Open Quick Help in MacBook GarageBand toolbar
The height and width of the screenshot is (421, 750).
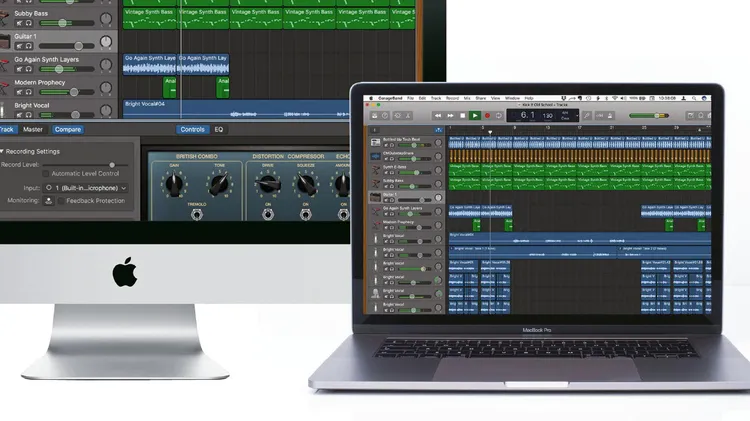pyautogui.click(x=385, y=115)
